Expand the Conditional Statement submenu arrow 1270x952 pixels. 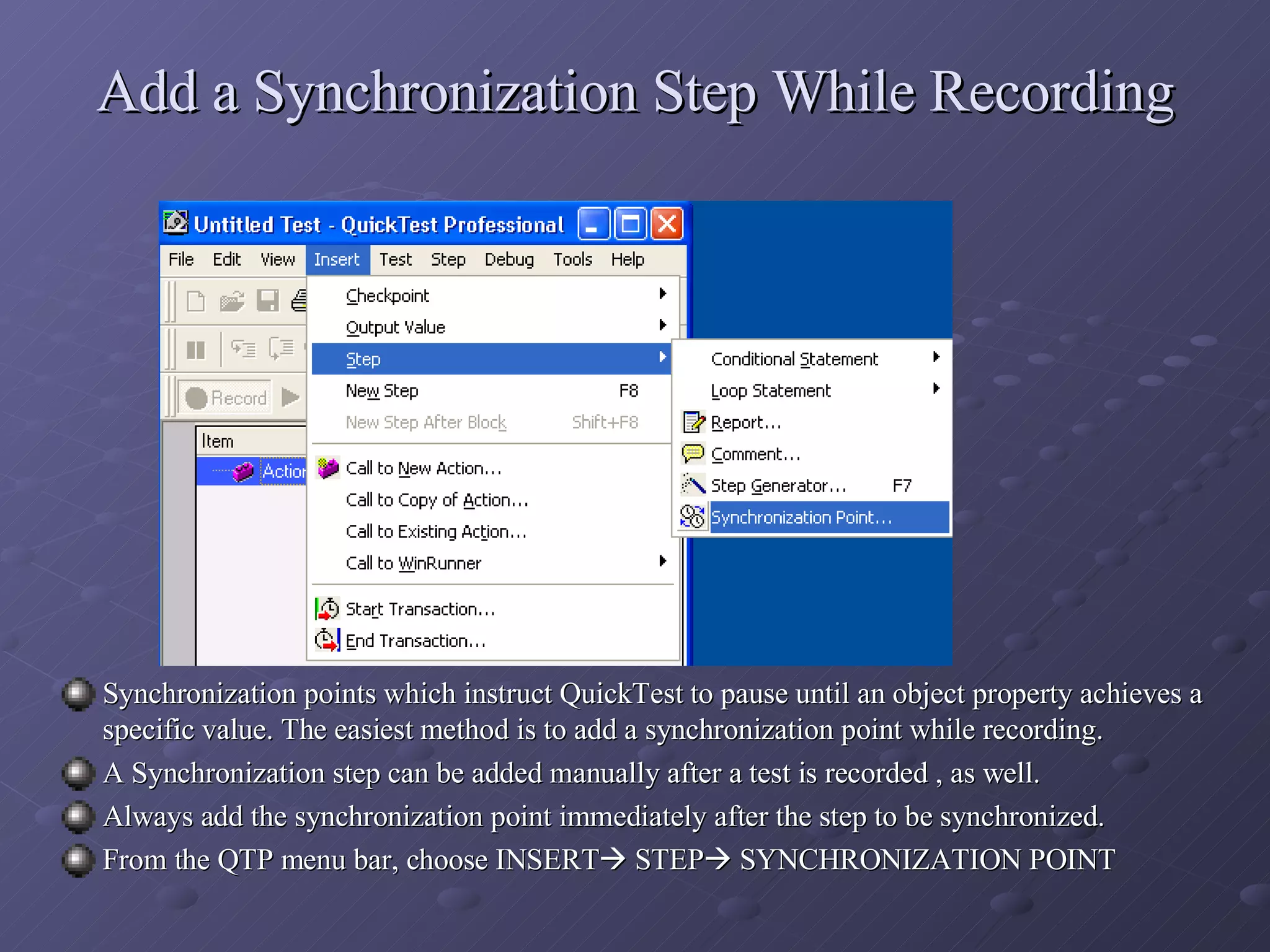(936, 356)
